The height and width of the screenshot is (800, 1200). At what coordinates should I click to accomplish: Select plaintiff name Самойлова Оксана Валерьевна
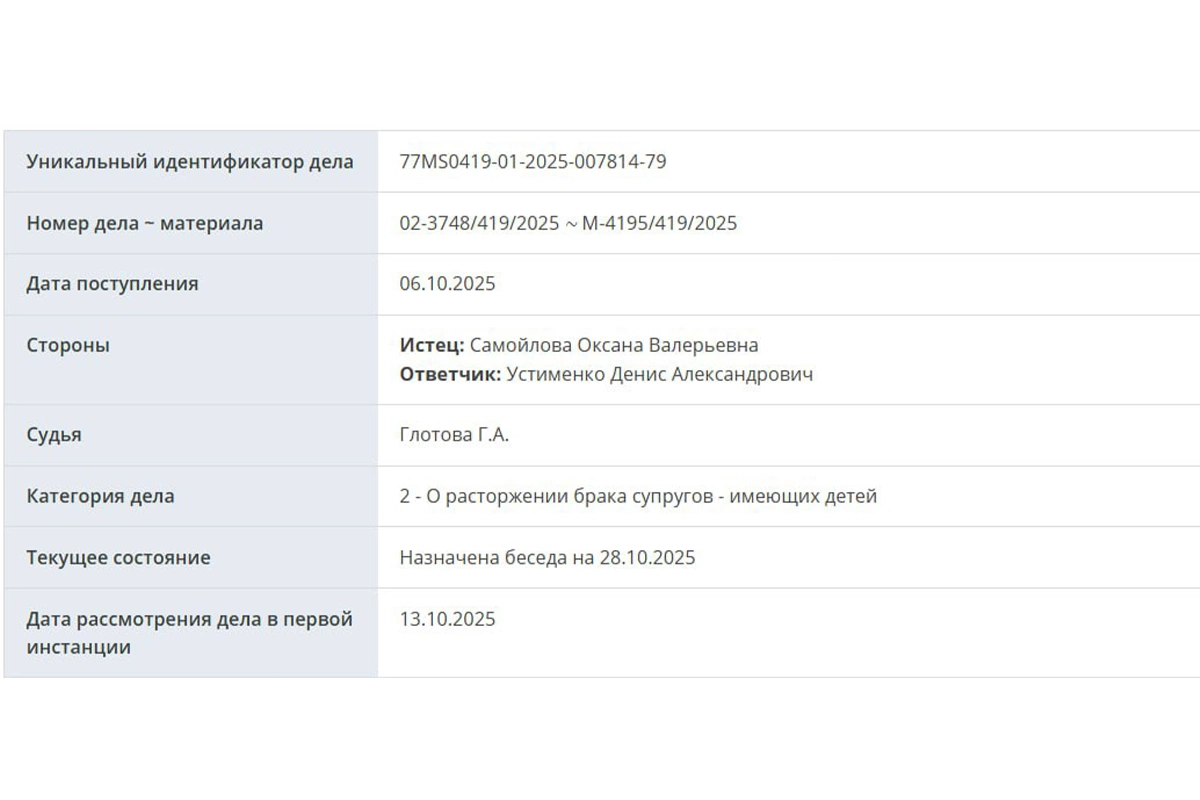(614, 345)
